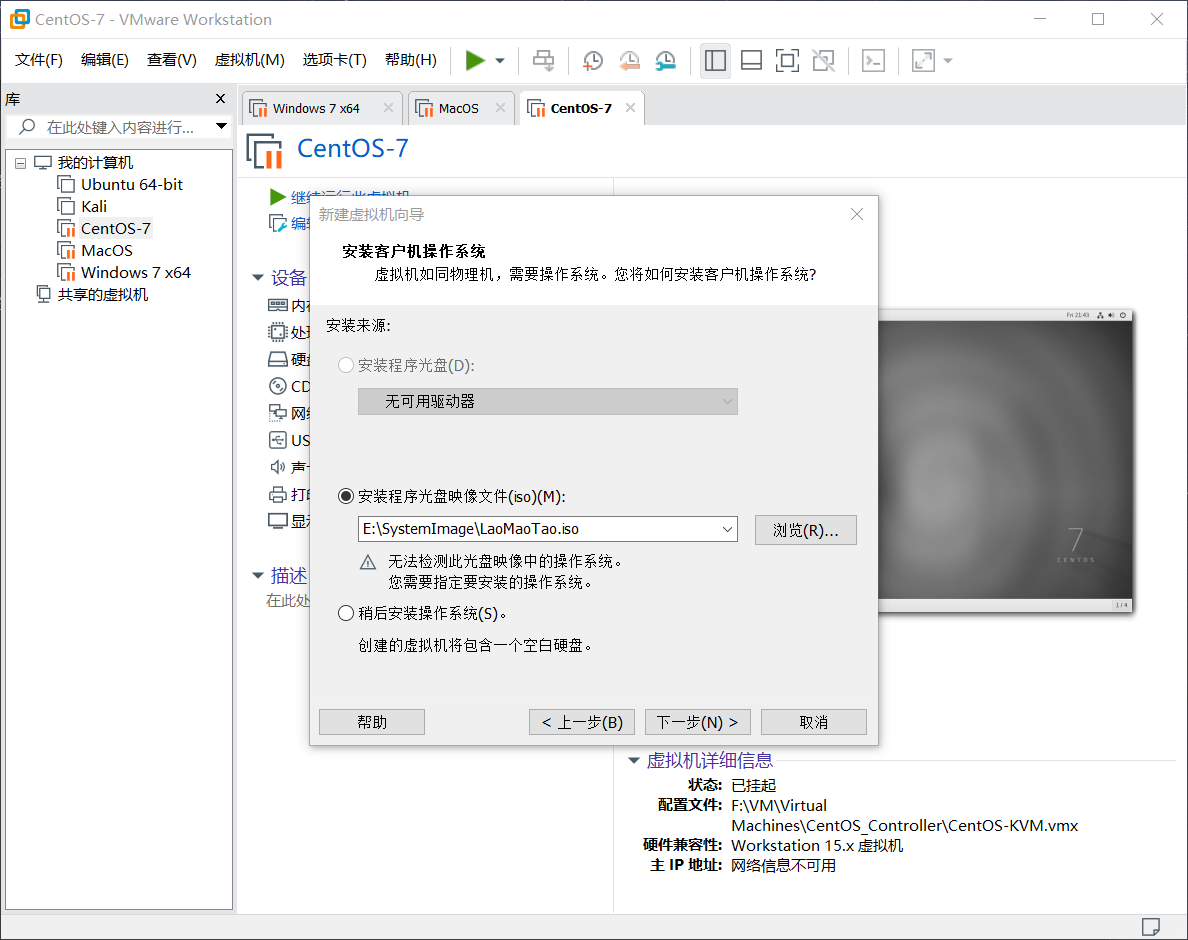This screenshot has height=940, width=1188.
Task: Collapse the 我的计算机 tree node
Action: (20, 162)
